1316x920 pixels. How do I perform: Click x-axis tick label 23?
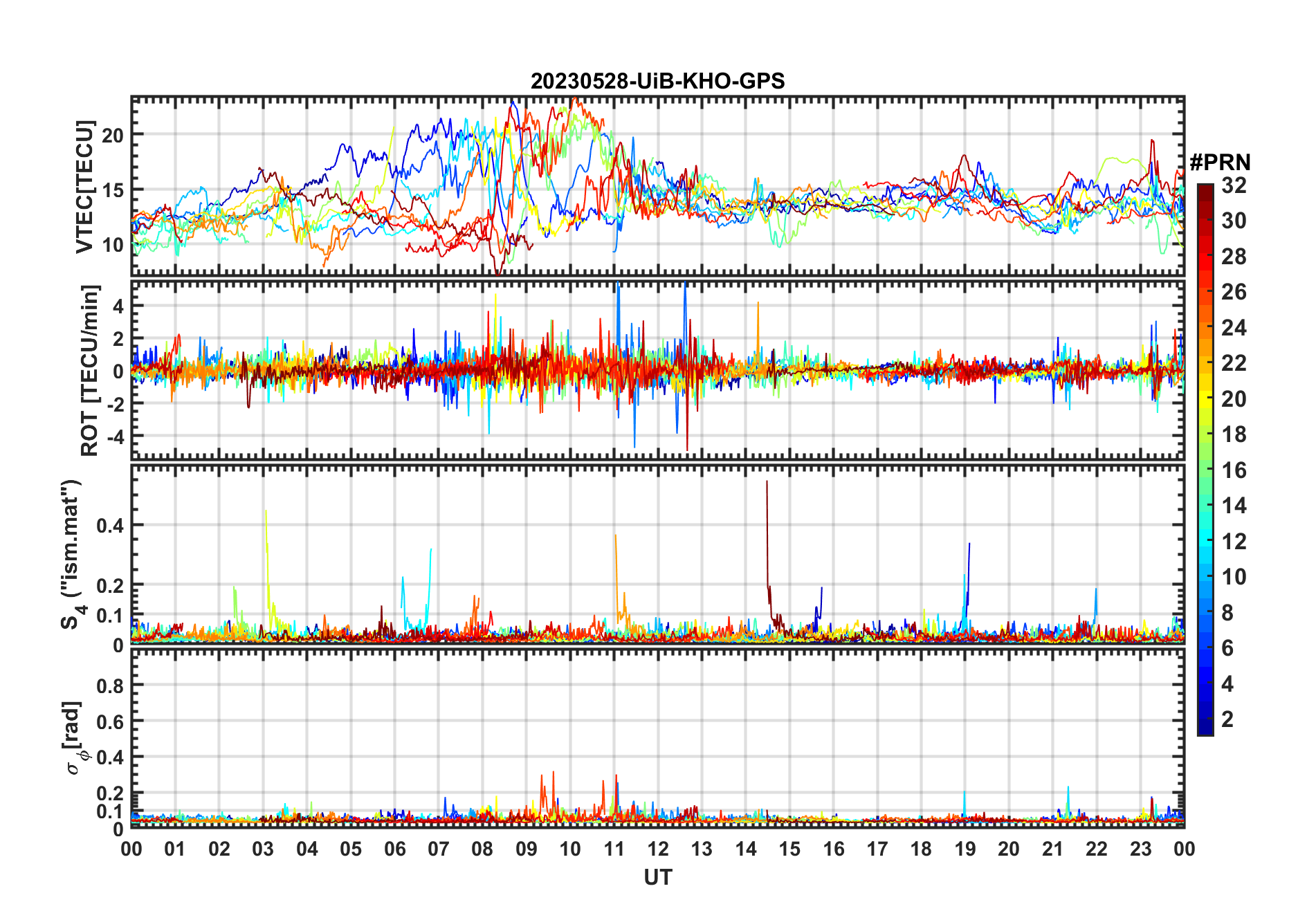[1140, 849]
